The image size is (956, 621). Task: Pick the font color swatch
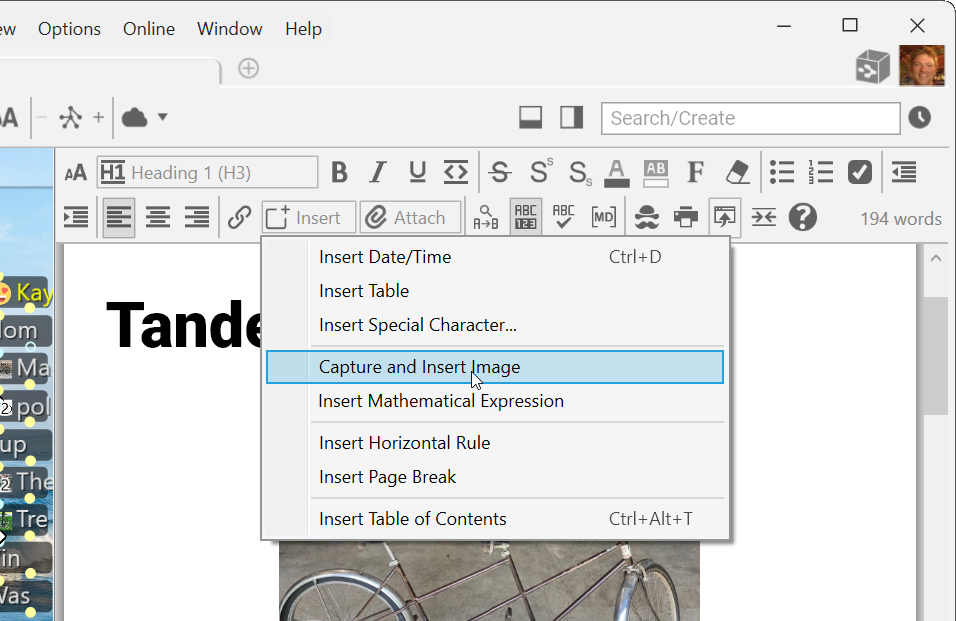click(617, 172)
